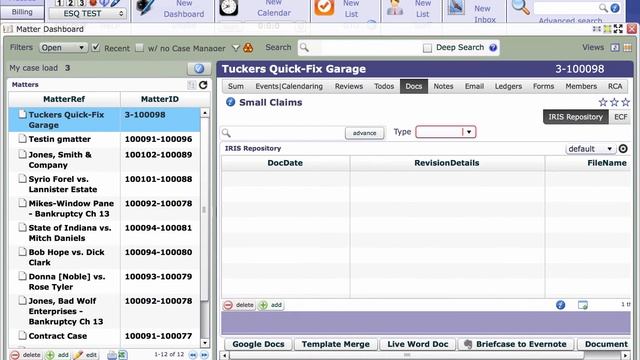
Task: Select Testin gmatter row
Action: coord(104,139)
